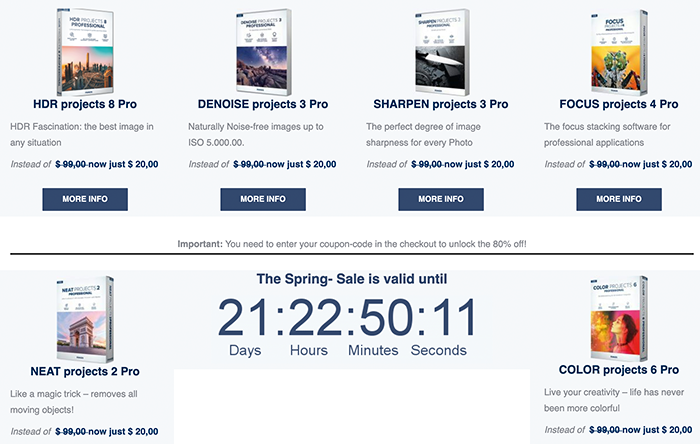The image size is (700, 444).
Task: Click the 'Important' coupon-code notice text
Action: click(x=352, y=244)
